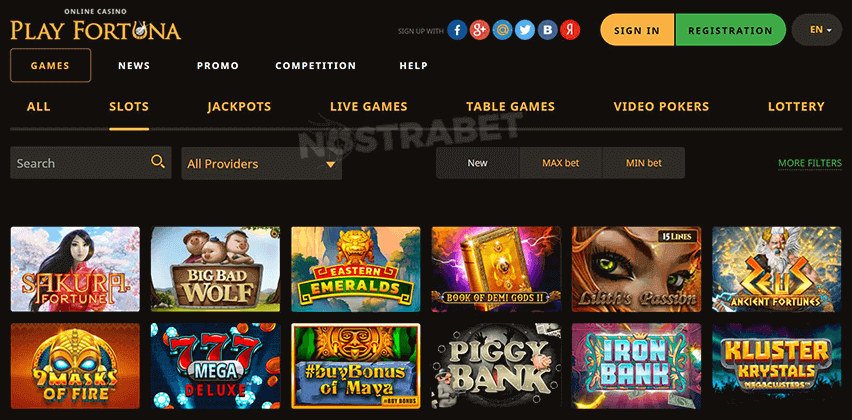Screen dimensions: 852x420
Task: Toggle the New sort filter
Action: pos(478,163)
